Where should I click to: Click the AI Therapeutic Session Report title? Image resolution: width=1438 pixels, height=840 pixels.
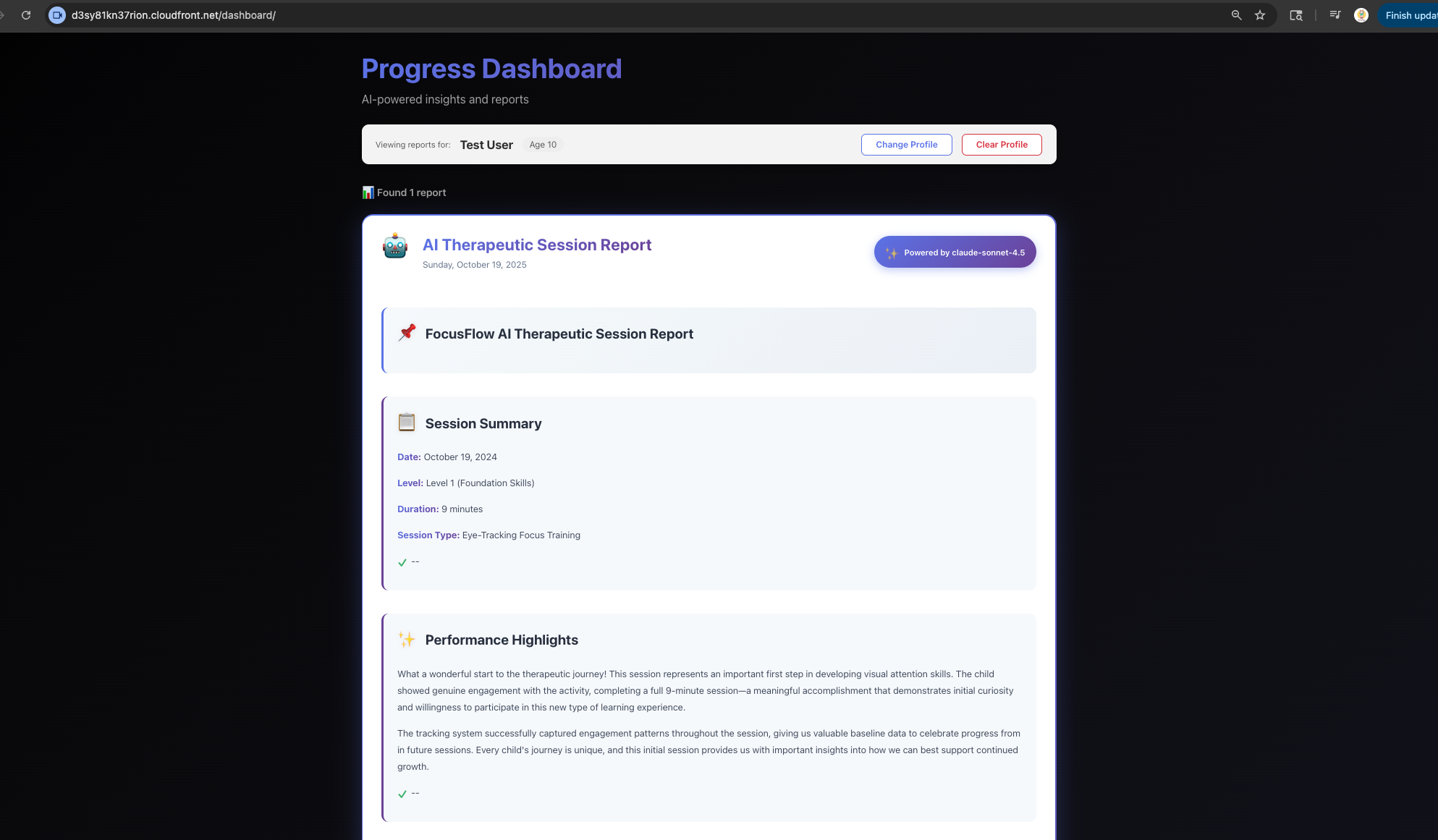536,245
